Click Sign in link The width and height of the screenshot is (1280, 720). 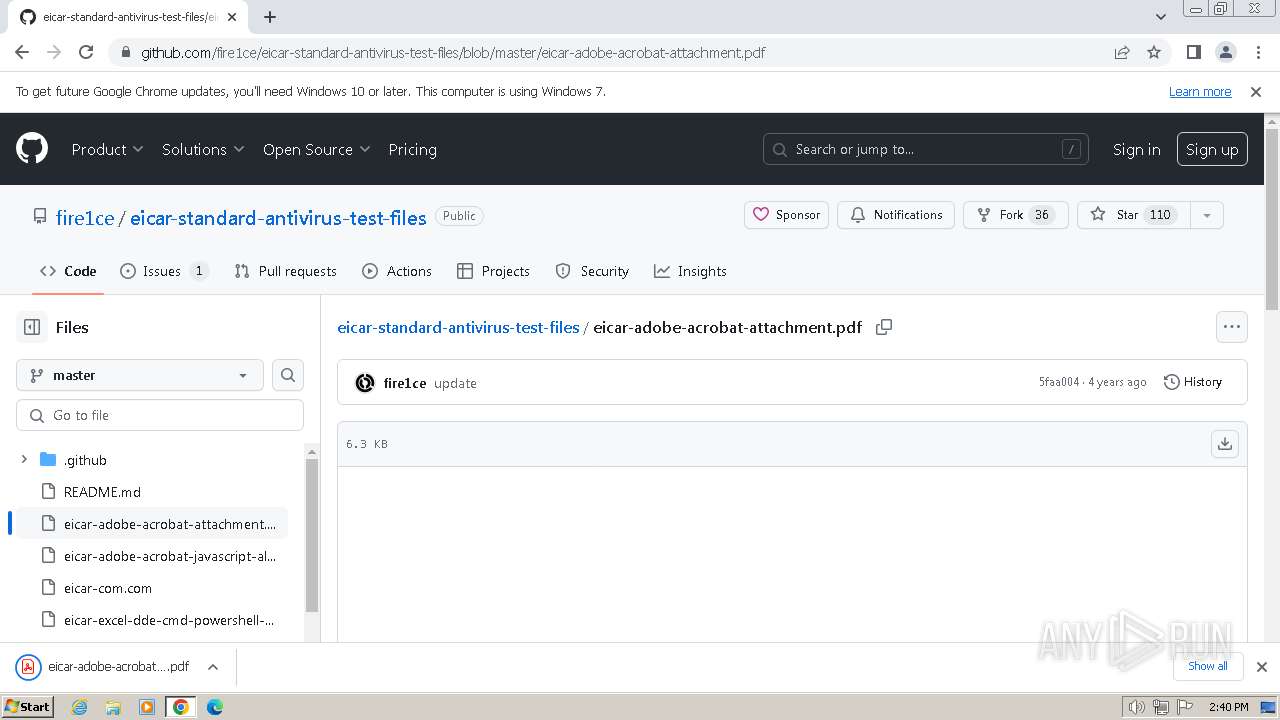[x=1136, y=149]
